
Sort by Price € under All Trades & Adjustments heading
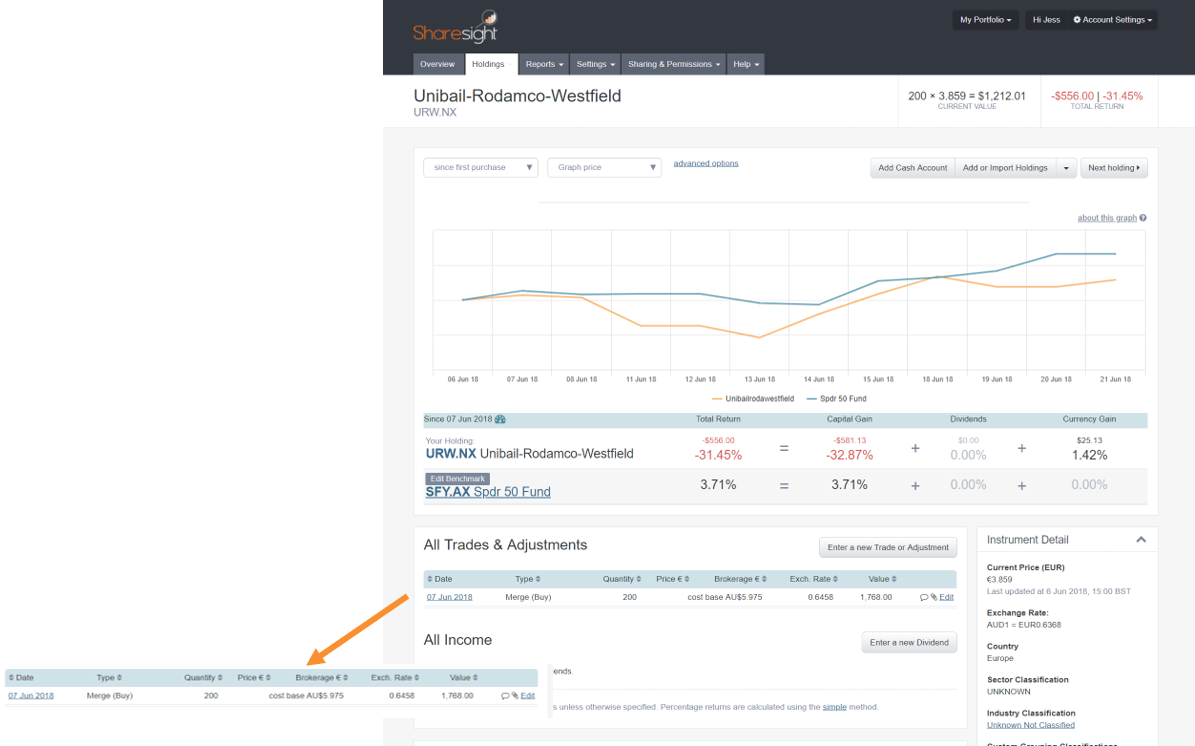(673, 579)
